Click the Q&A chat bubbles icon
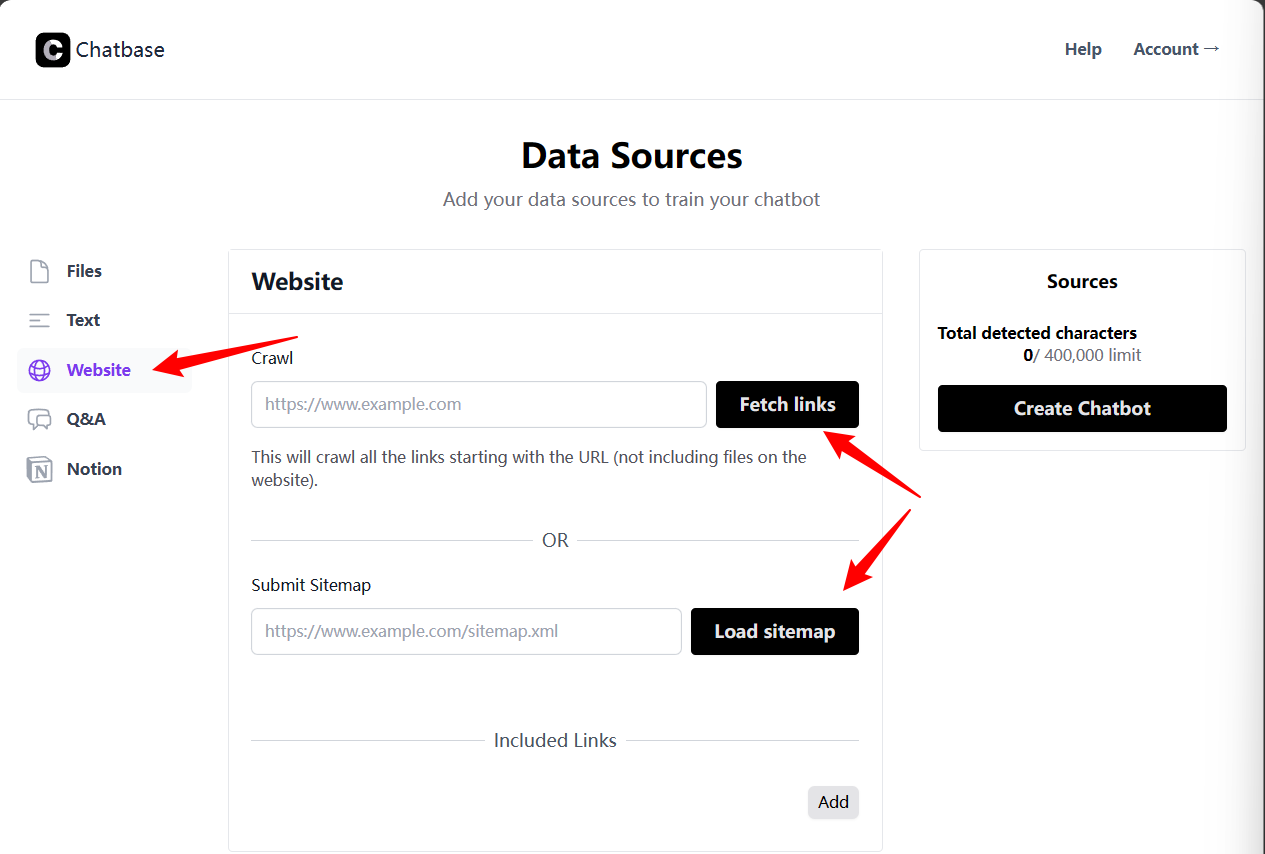The image size is (1265, 854). point(39,419)
